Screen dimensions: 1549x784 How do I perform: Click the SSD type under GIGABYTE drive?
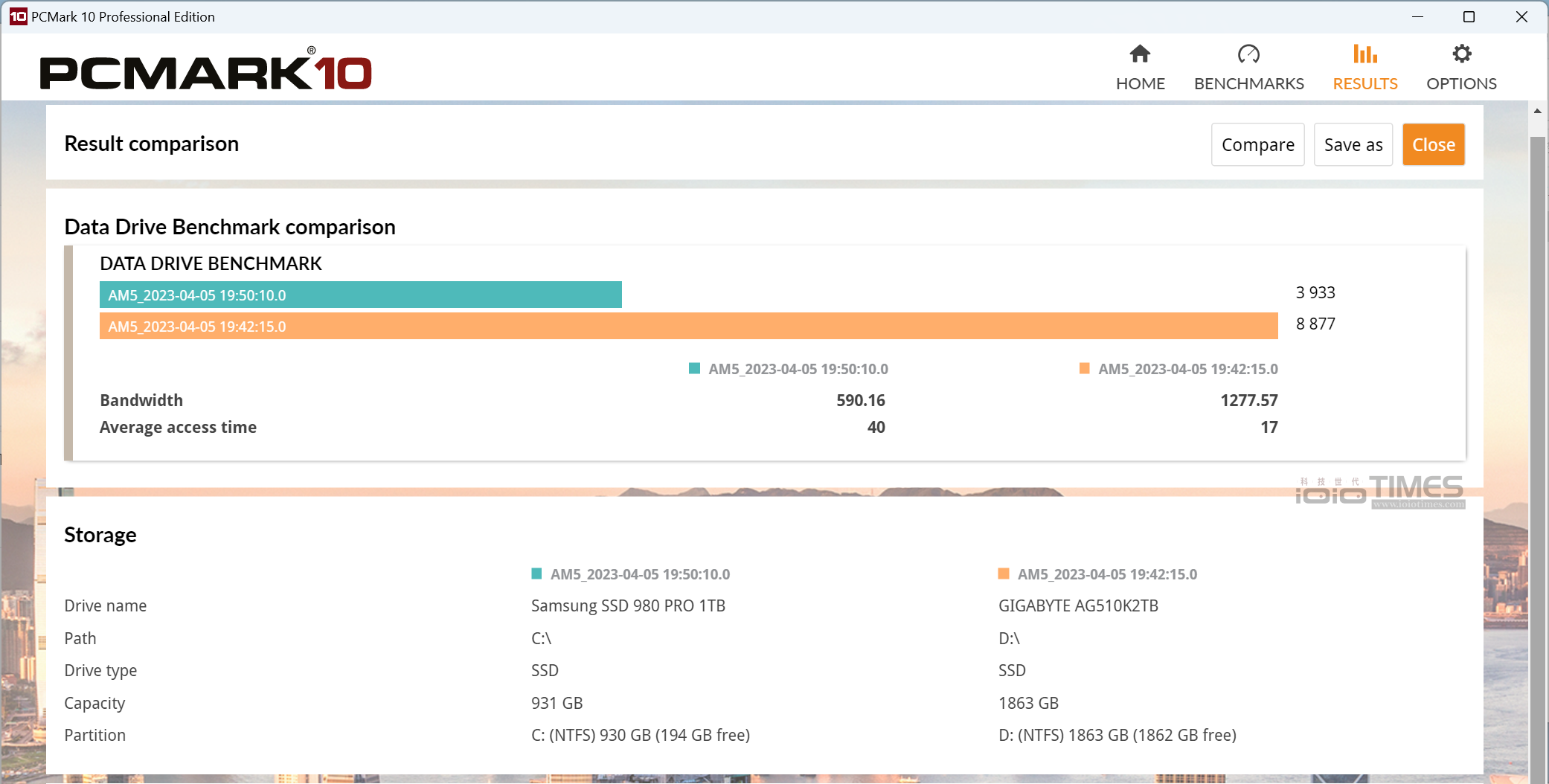(x=1012, y=670)
